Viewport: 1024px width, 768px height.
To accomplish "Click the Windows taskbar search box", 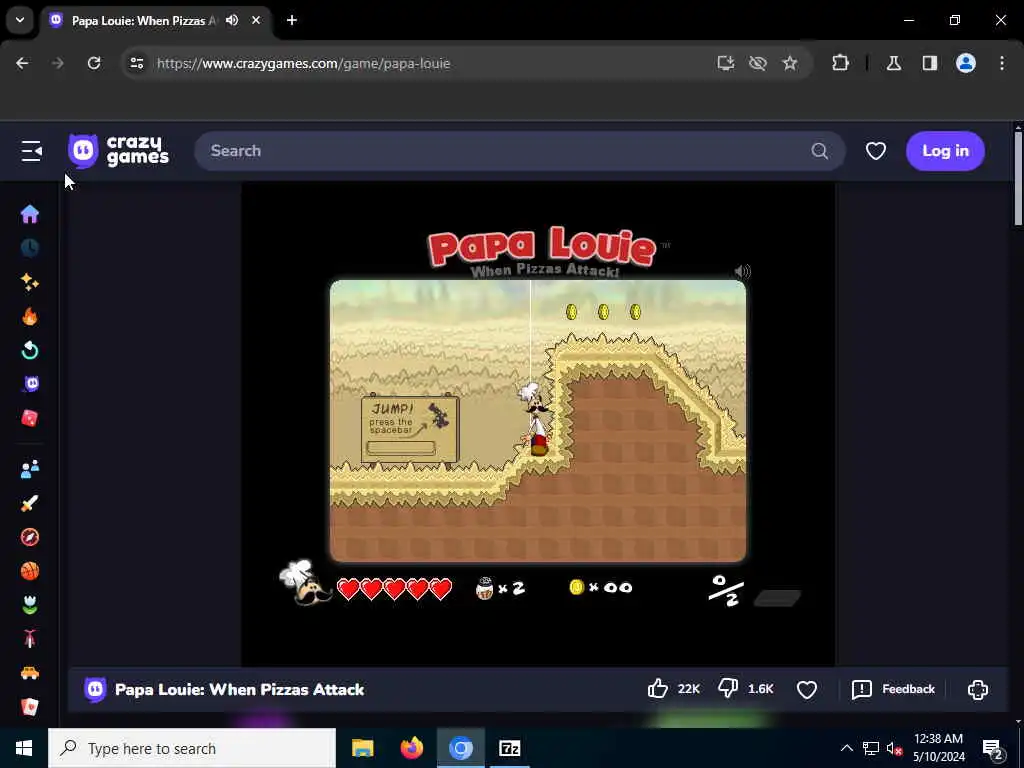I will [192, 748].
